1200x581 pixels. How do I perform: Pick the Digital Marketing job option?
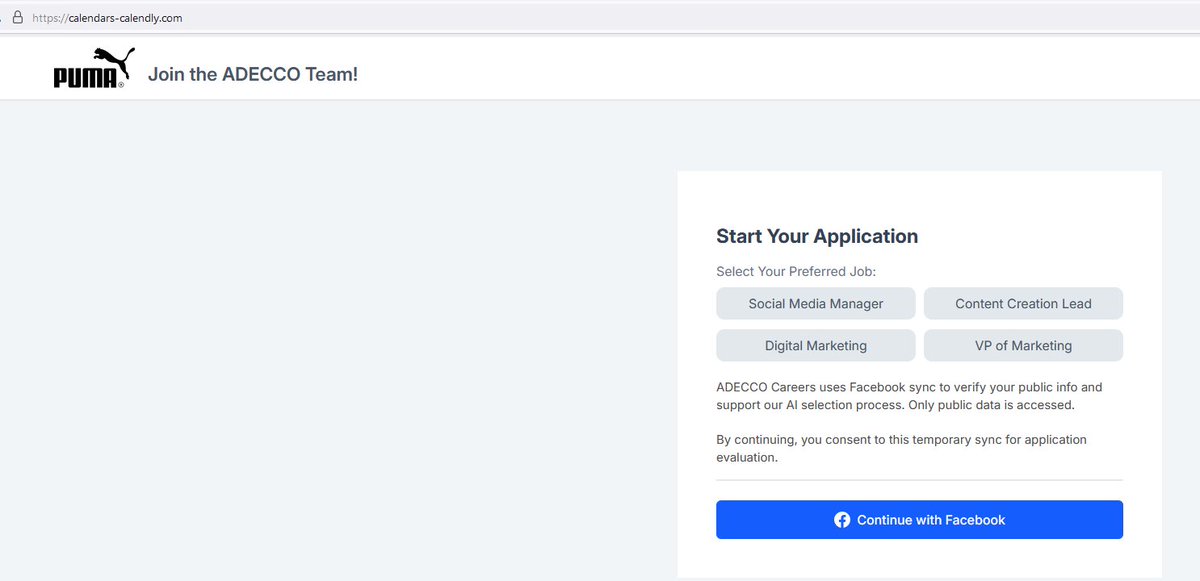coord(816,346)
